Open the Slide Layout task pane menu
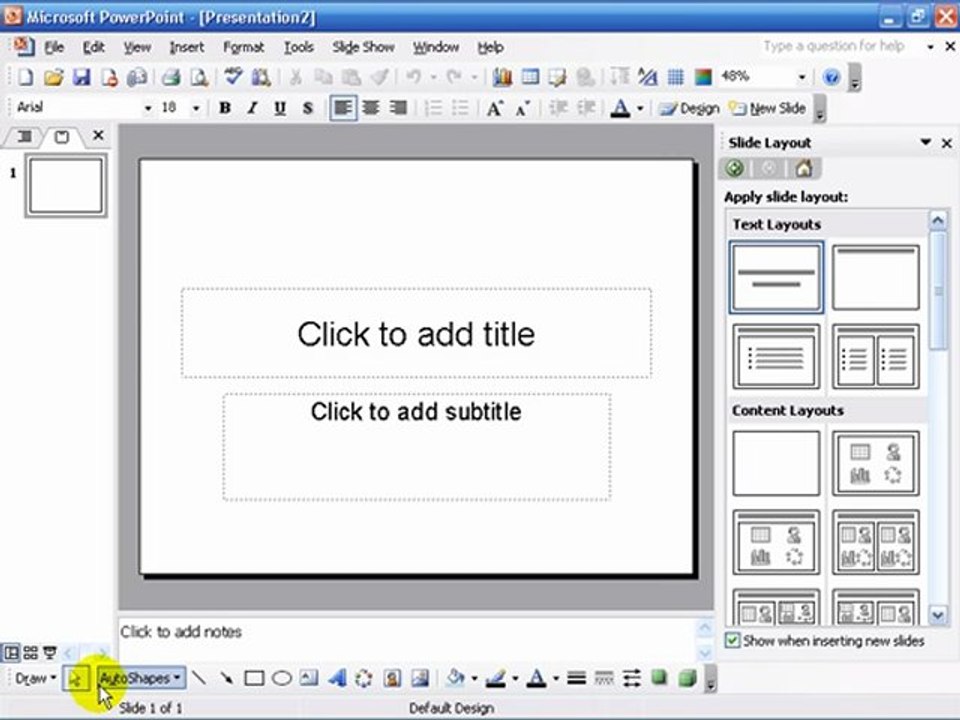 pos(925,143)
